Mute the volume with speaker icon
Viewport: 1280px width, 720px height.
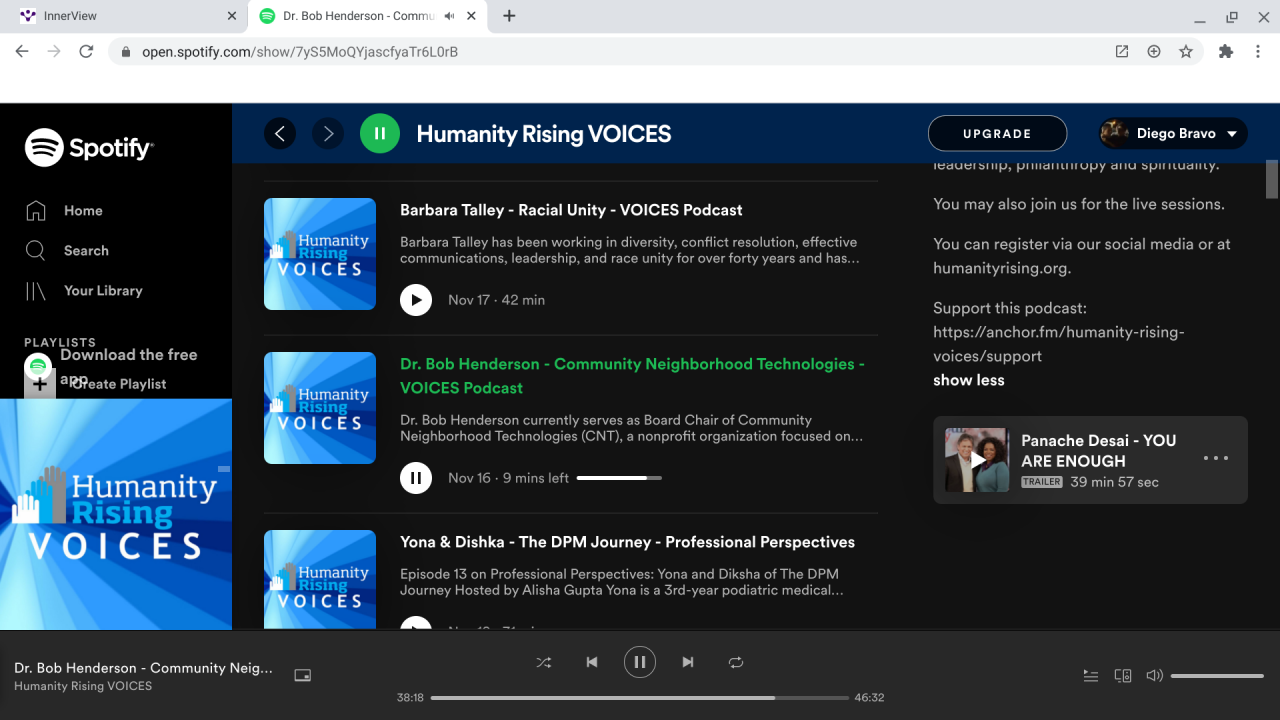click(1154, 676)
